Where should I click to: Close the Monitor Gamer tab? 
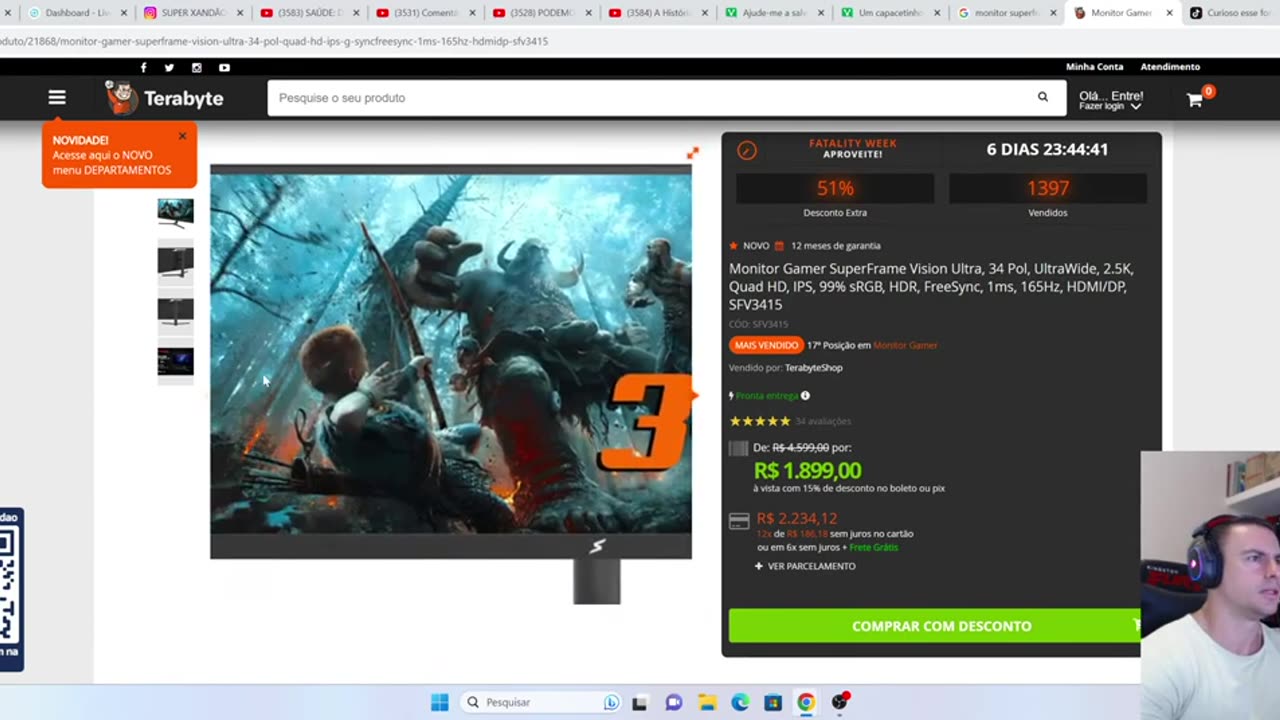pos(1168,13)
